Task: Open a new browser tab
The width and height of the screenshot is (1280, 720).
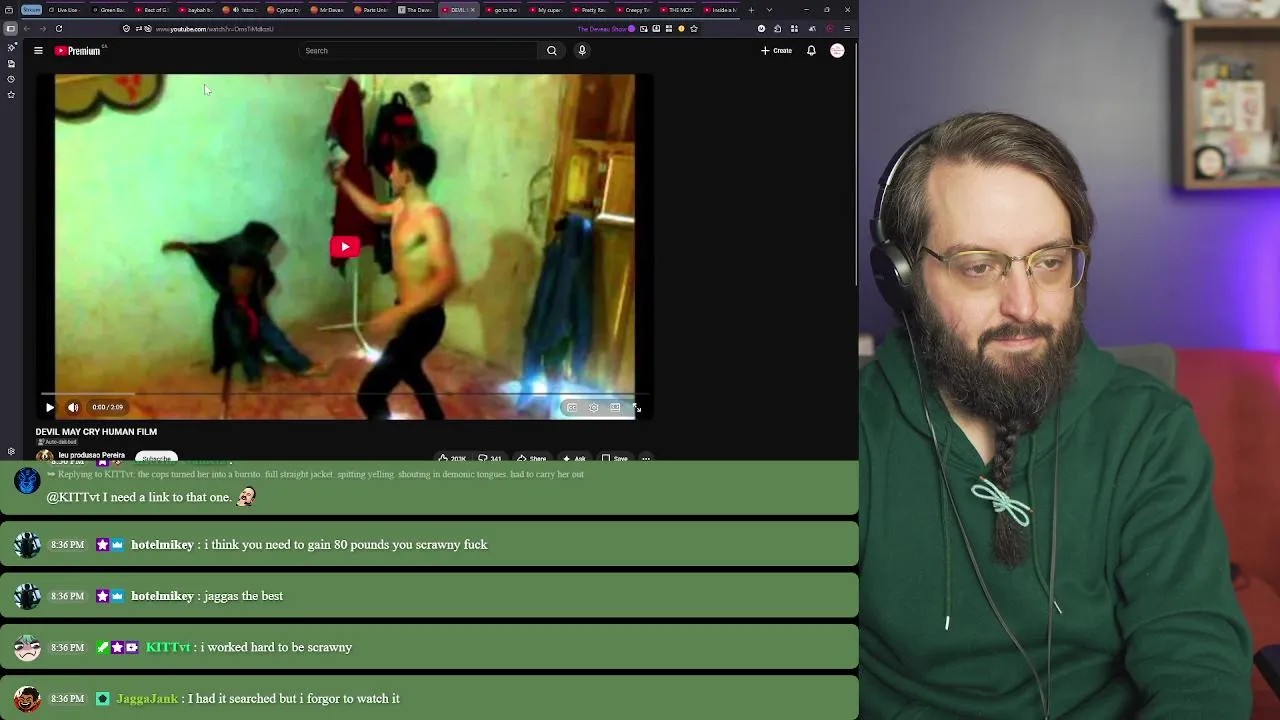Action: click(751, 10)
